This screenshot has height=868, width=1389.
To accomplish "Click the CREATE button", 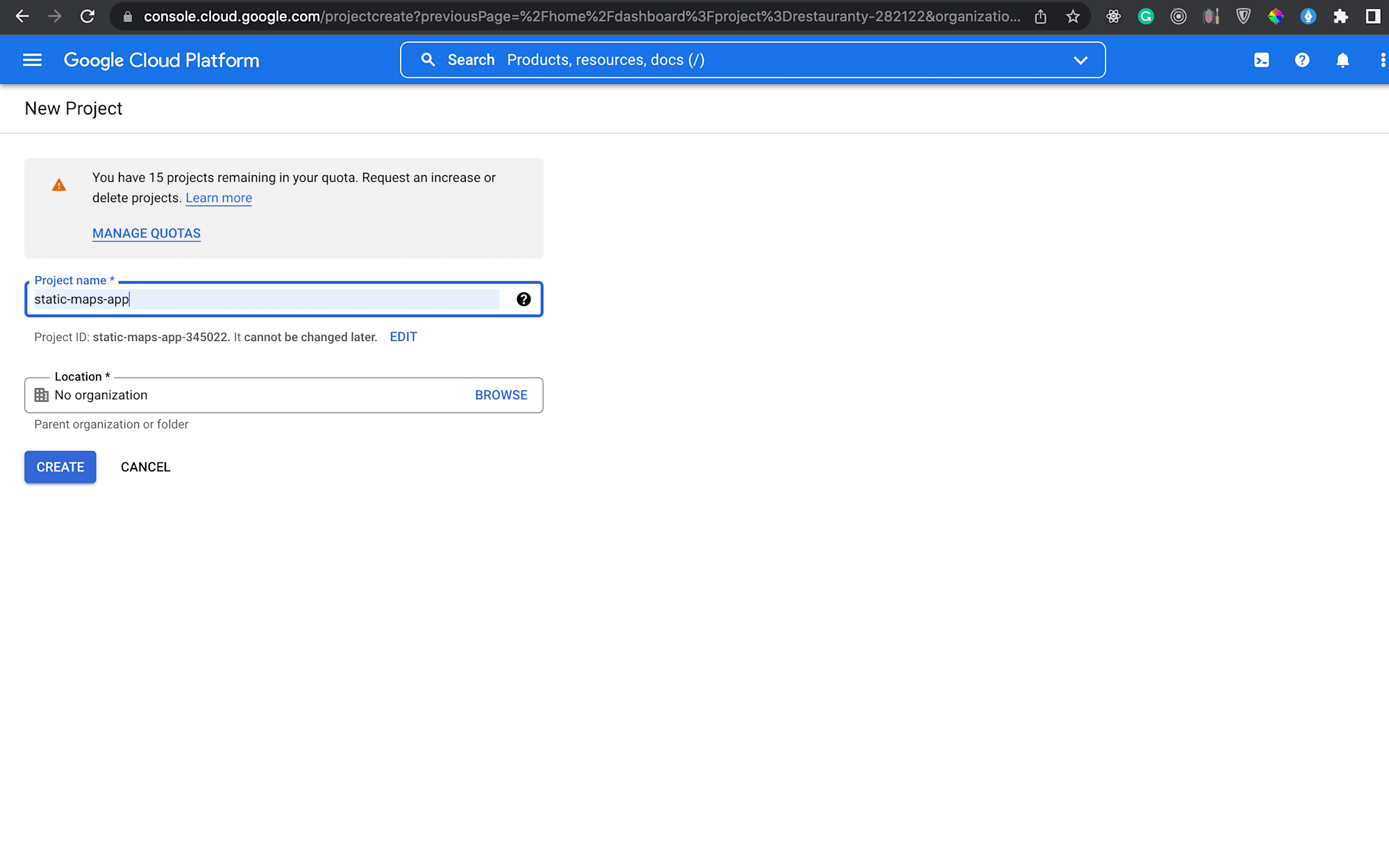I will [x=60, y=467].
